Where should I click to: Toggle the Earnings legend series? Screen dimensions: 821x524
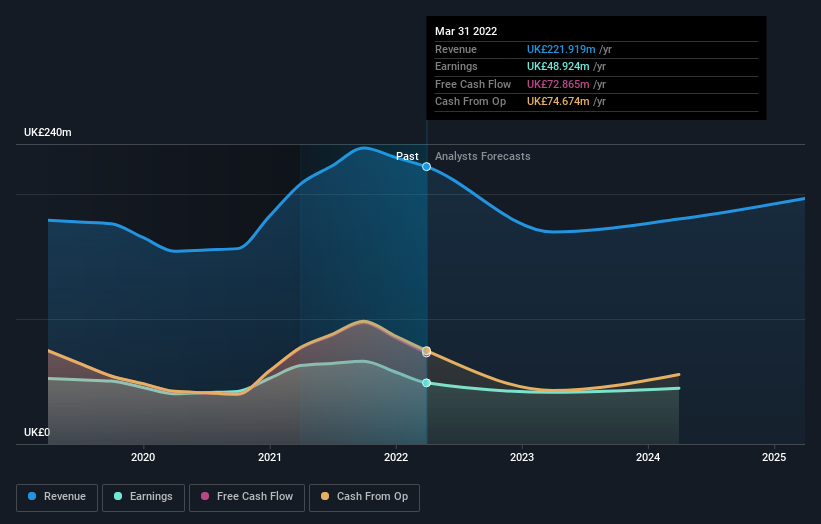click(143, 497)
